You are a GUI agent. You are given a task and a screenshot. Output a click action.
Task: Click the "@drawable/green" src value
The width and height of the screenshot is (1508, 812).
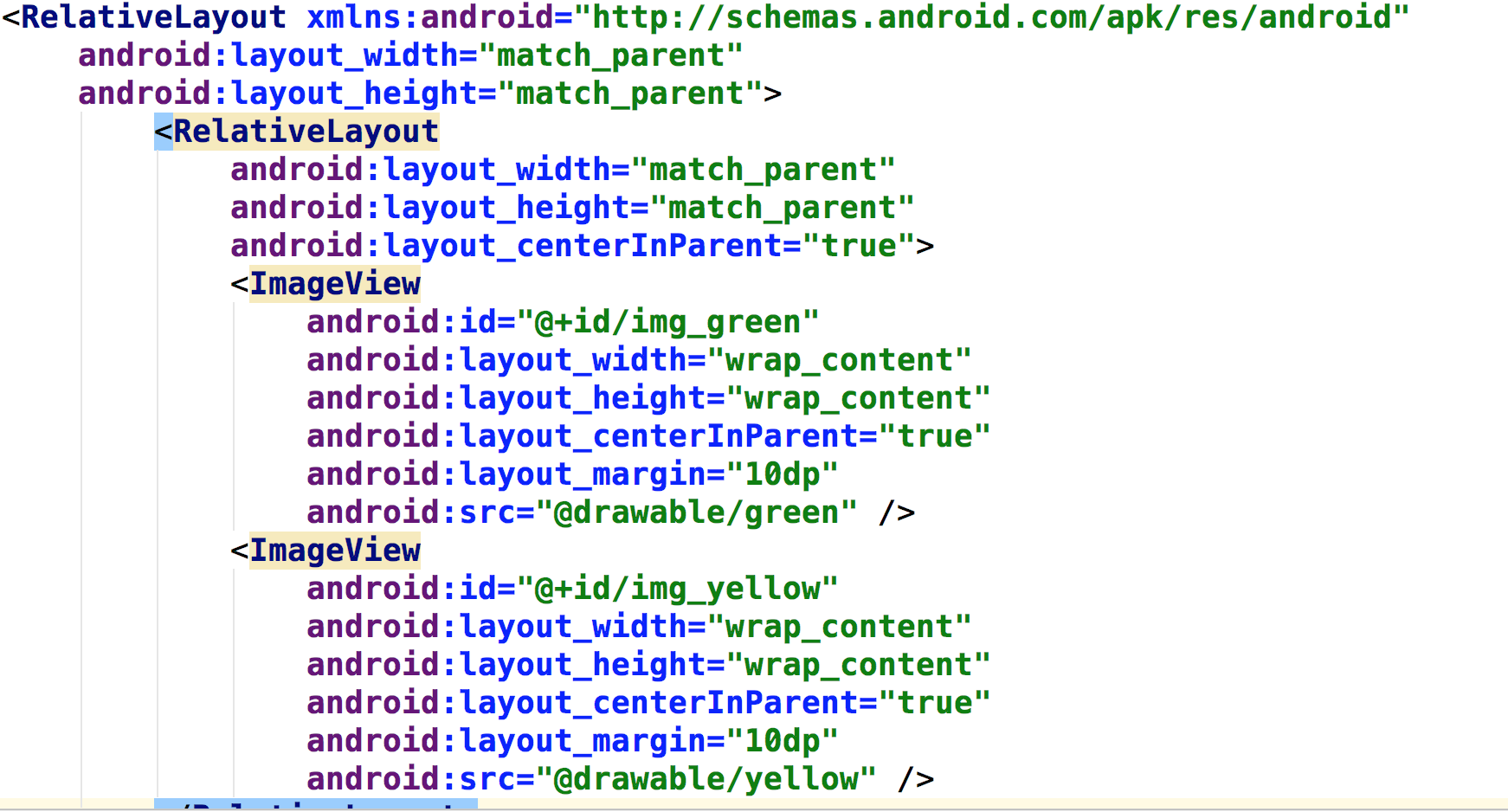(x=697, y=512)
